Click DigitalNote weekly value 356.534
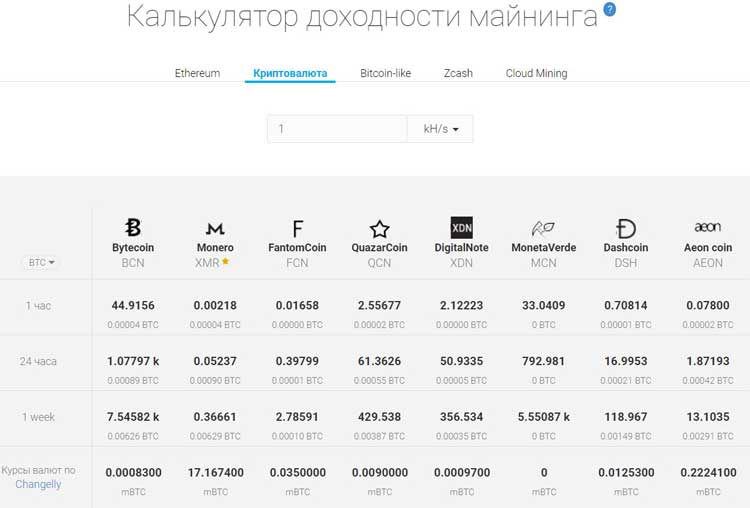Image resolution: width=750 pixels, height=508 pixels. pos(462,417)
